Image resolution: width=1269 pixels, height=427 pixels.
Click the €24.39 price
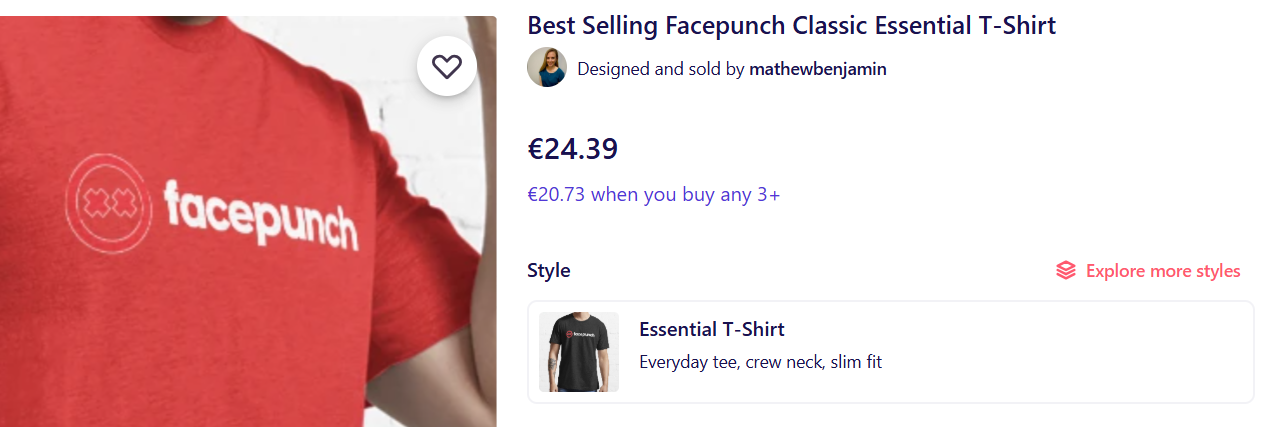click(x=573, y=149)
